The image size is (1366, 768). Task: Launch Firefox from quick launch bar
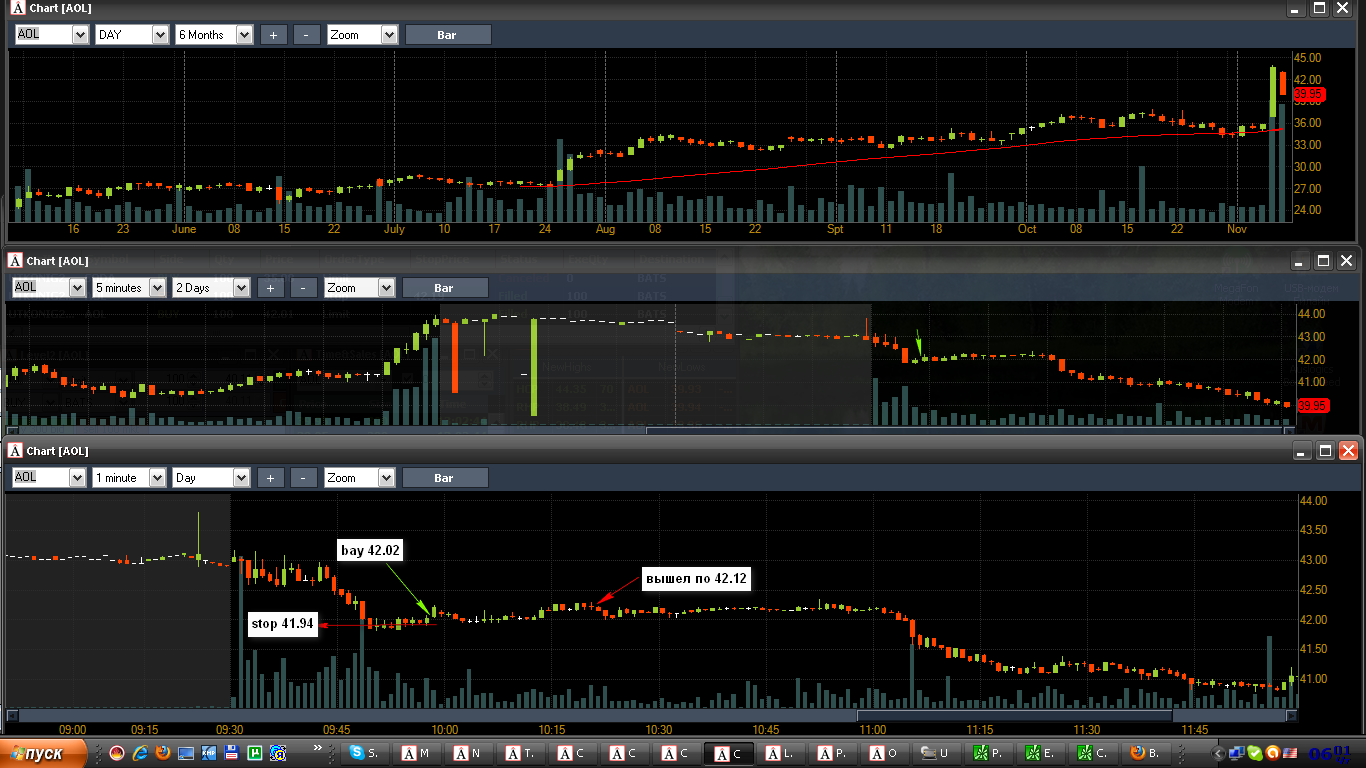tap(163, 753)
